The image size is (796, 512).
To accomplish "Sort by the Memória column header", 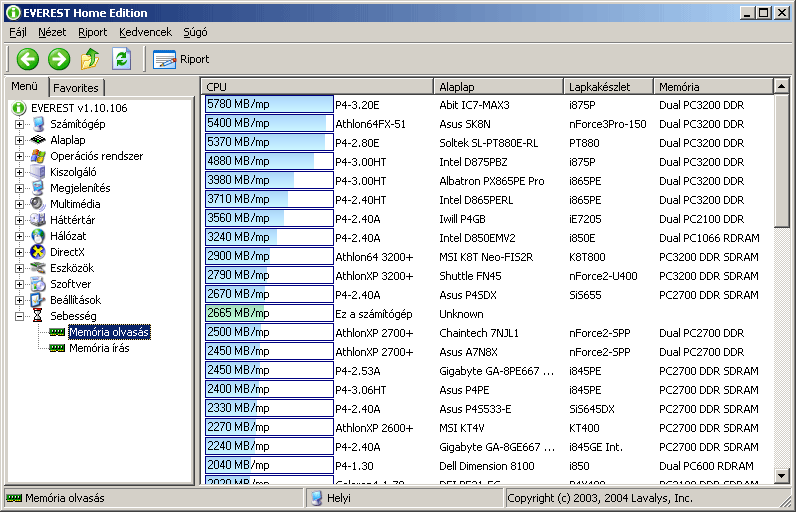I will [x=713, y=87].
